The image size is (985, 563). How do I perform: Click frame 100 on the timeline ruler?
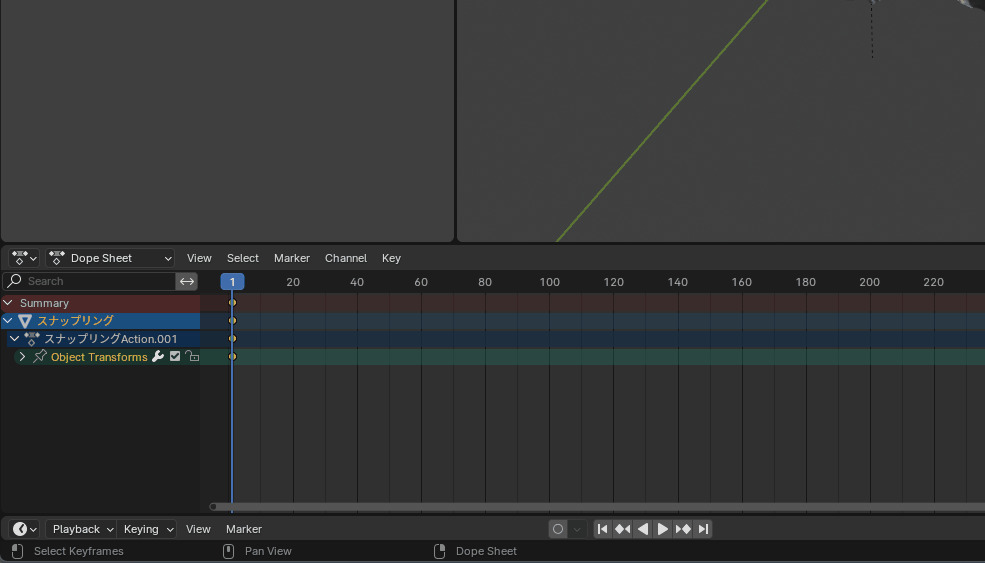550,282
